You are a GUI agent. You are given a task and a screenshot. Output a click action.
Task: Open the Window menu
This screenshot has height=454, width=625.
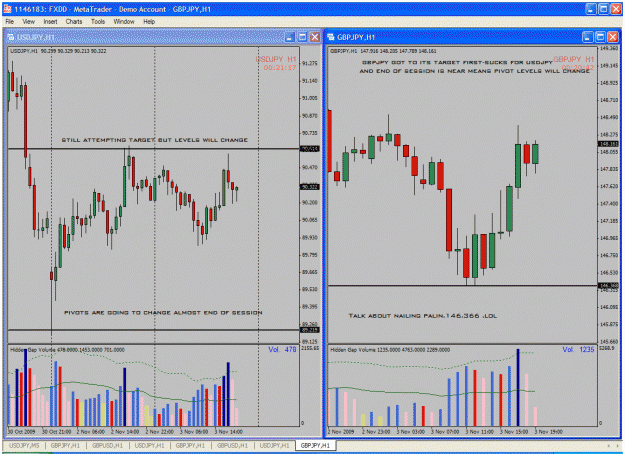(124, 22)
